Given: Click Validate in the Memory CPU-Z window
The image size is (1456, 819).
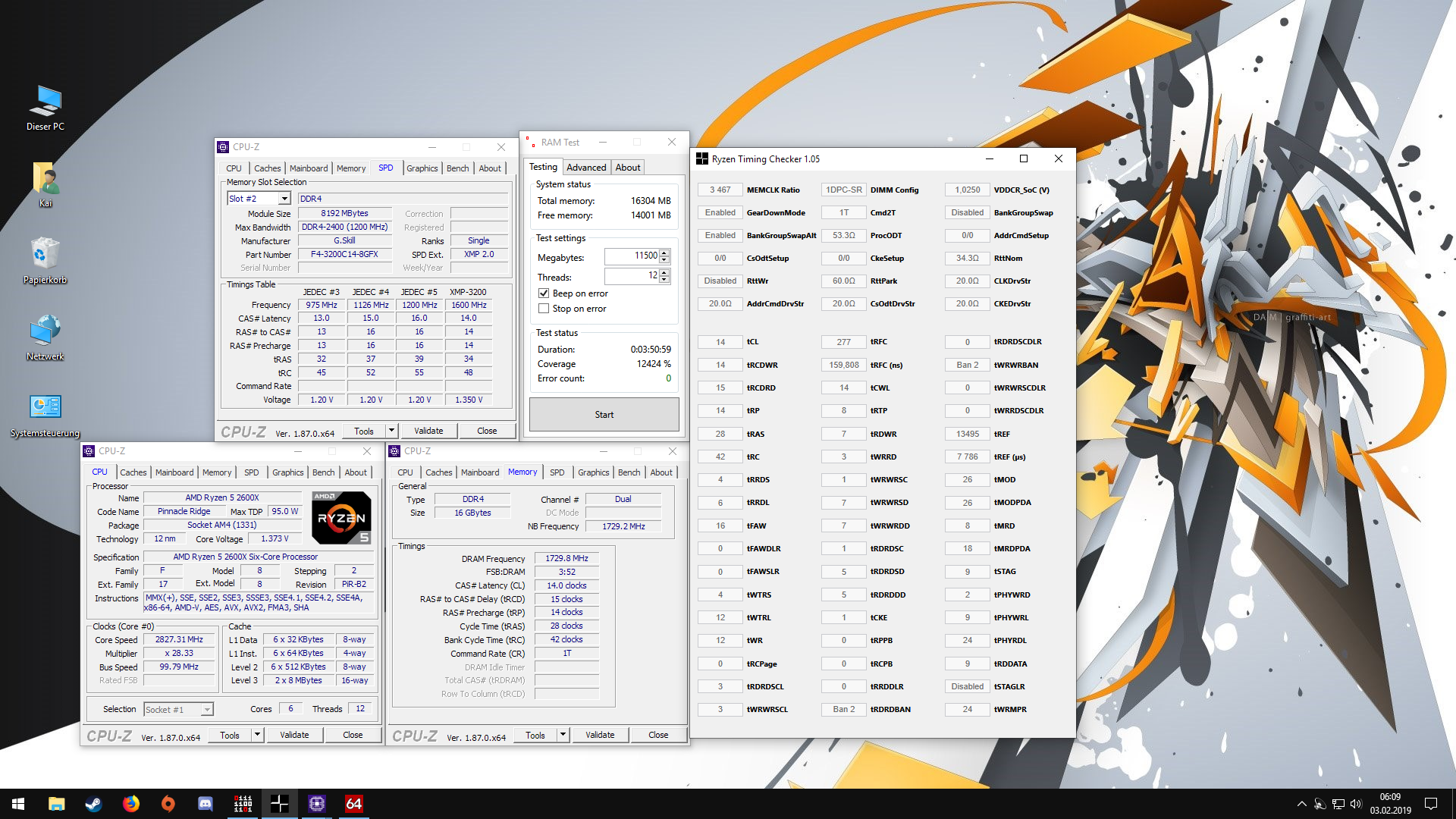Looking at the screenshot, I should [x=599, y=735].
